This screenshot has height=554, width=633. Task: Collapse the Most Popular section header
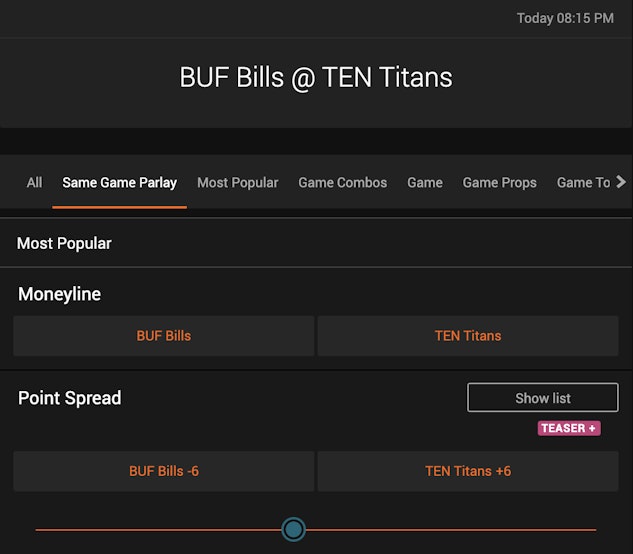[x=64, y=243]
